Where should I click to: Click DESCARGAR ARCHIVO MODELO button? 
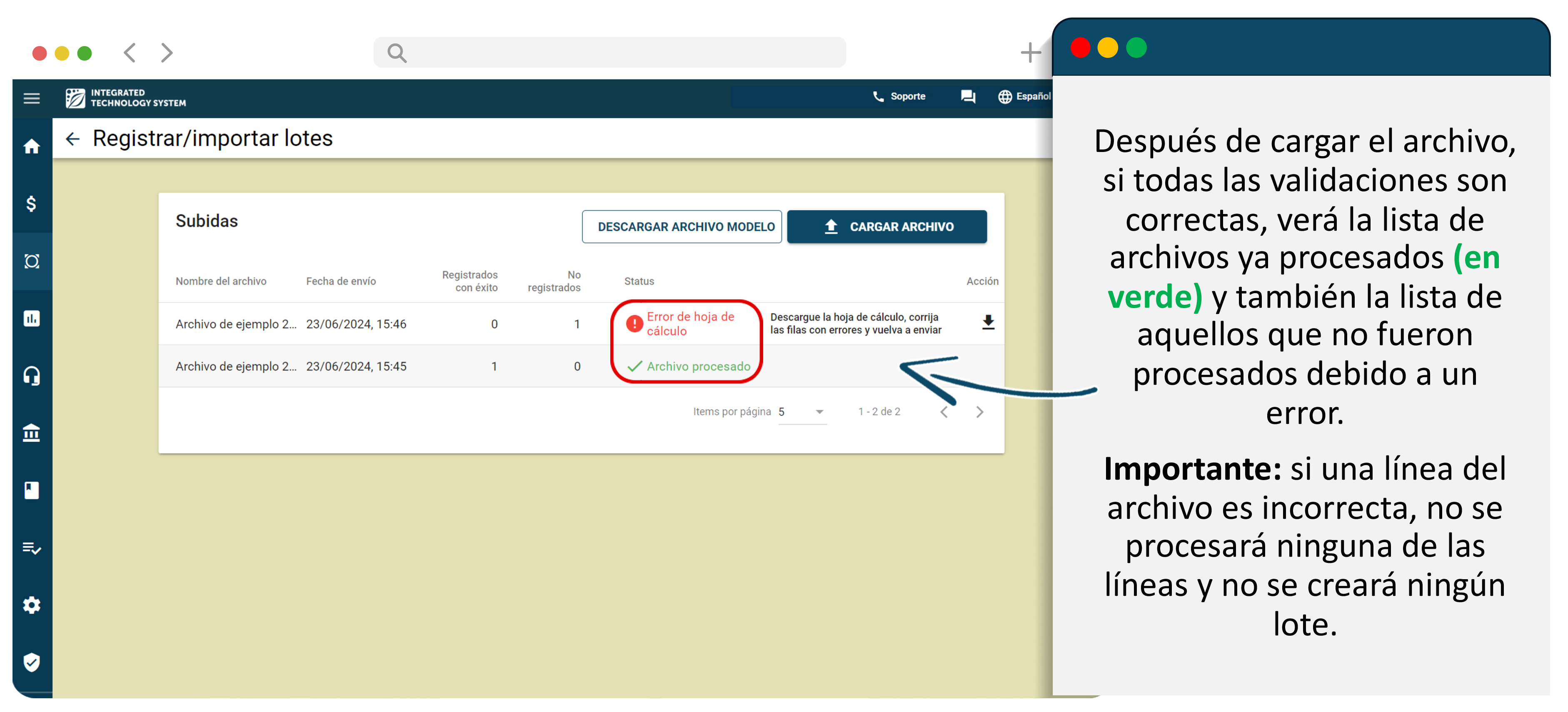point(682,227)
